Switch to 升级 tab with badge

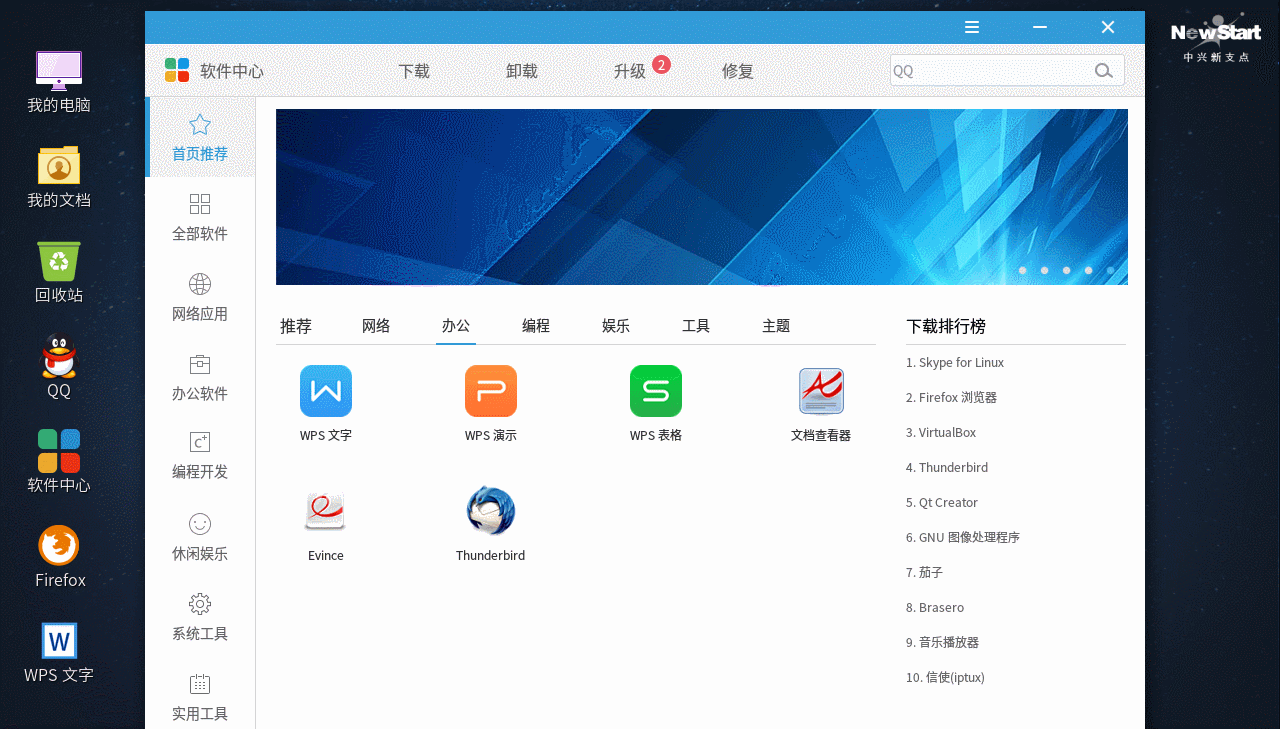click(630, 71)
